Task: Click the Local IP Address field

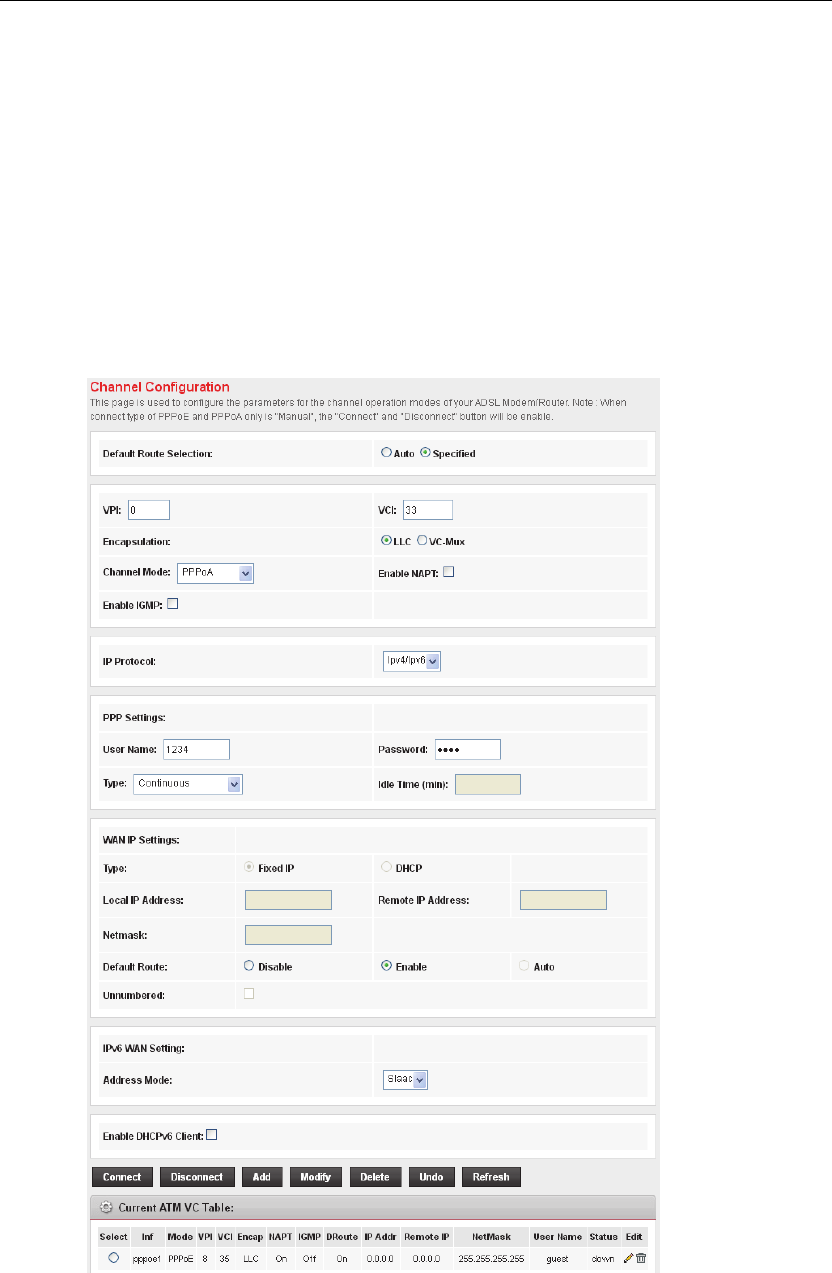Action: point(288,900)
